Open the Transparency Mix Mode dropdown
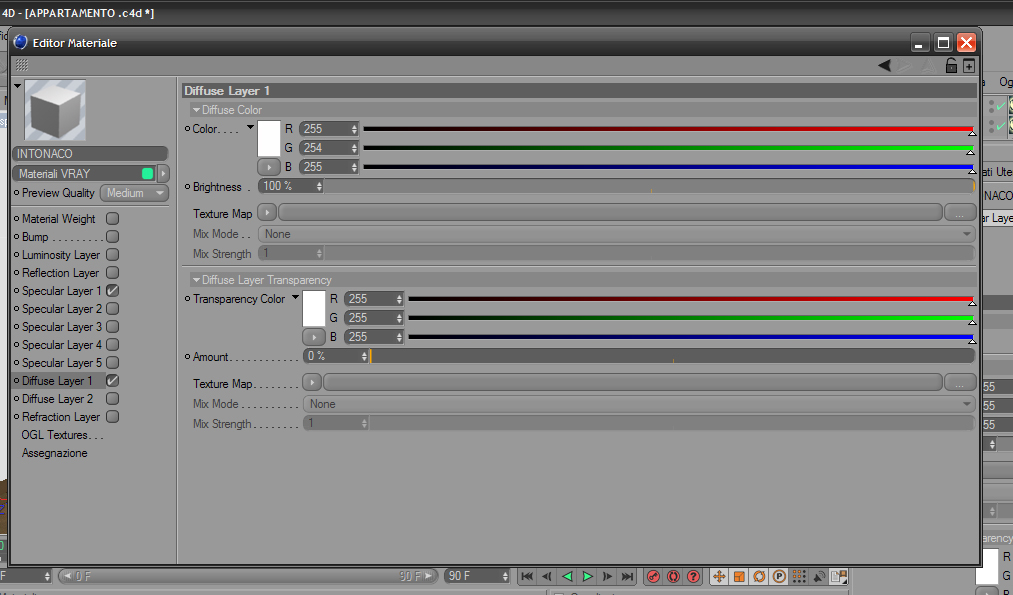 [639, 404]
